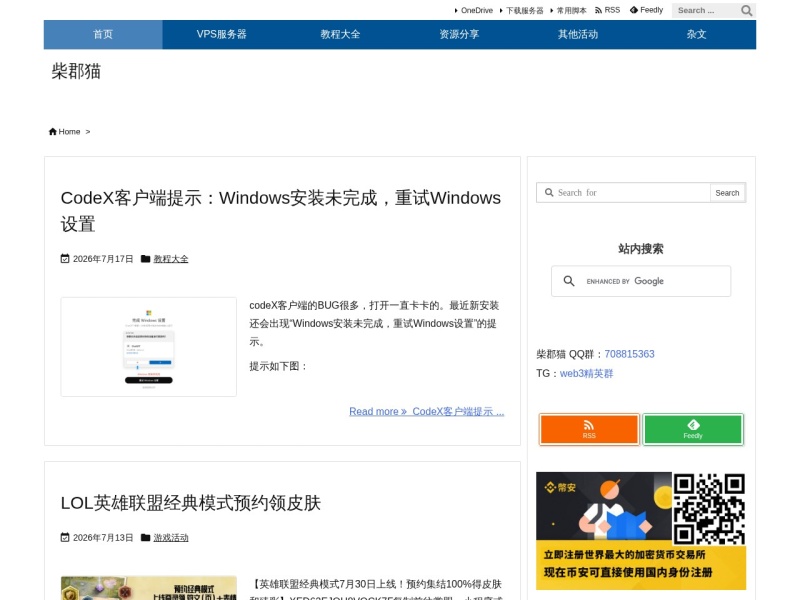The height and width of the screenshot is (600, 800).
Task: Click the Google custom search magnifier icon
Action: coord(569,281)
